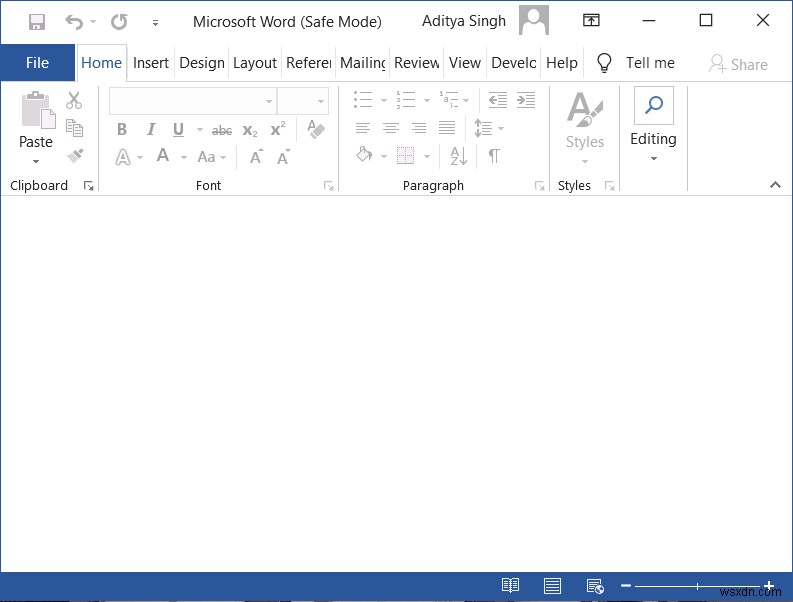Click the Sort A to Z icon
Viewport: 793px width, 602px height.
pyautogui.click(x=459, y=156)
